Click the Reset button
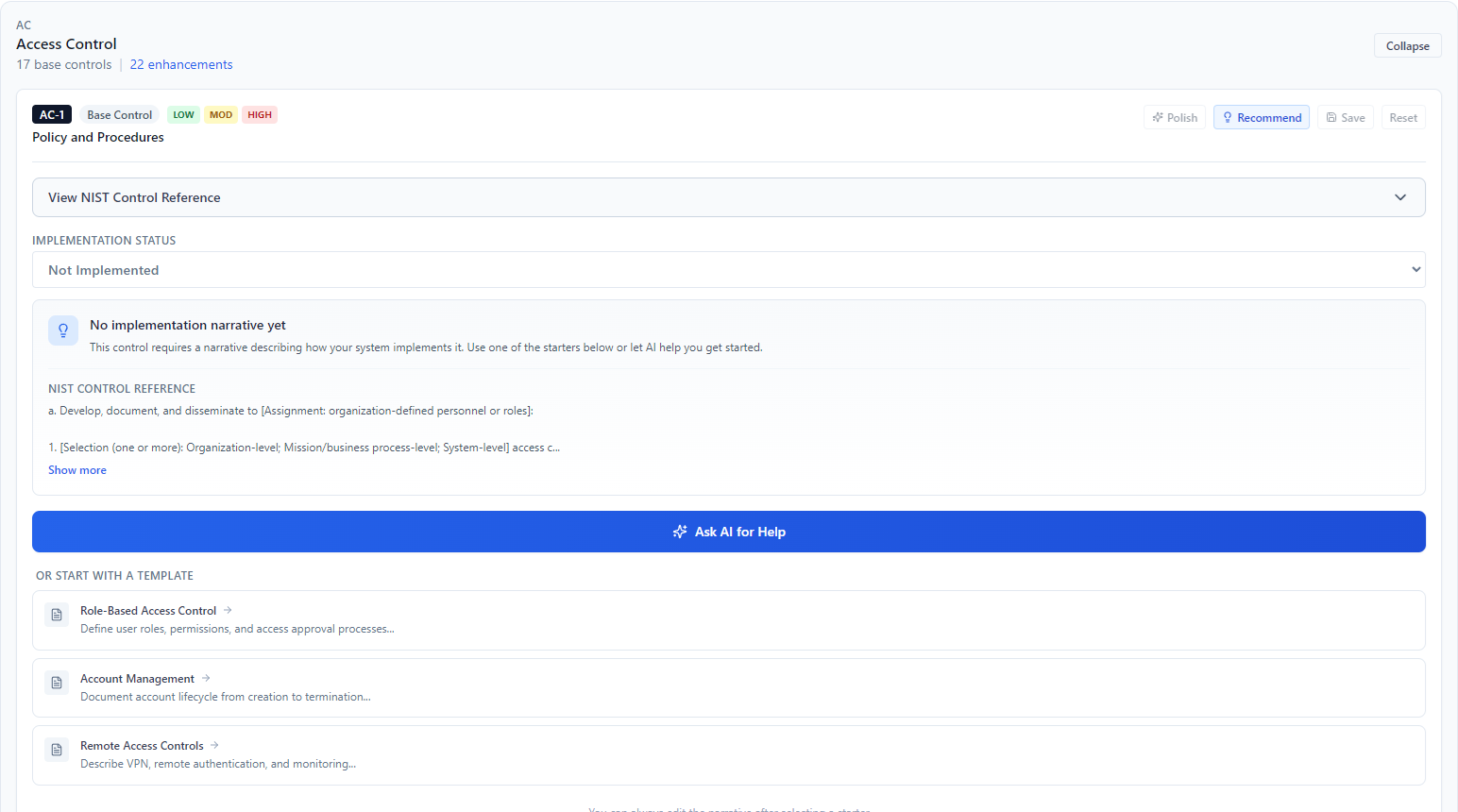Viewport: 1458px width, 812px height. 1403,117
